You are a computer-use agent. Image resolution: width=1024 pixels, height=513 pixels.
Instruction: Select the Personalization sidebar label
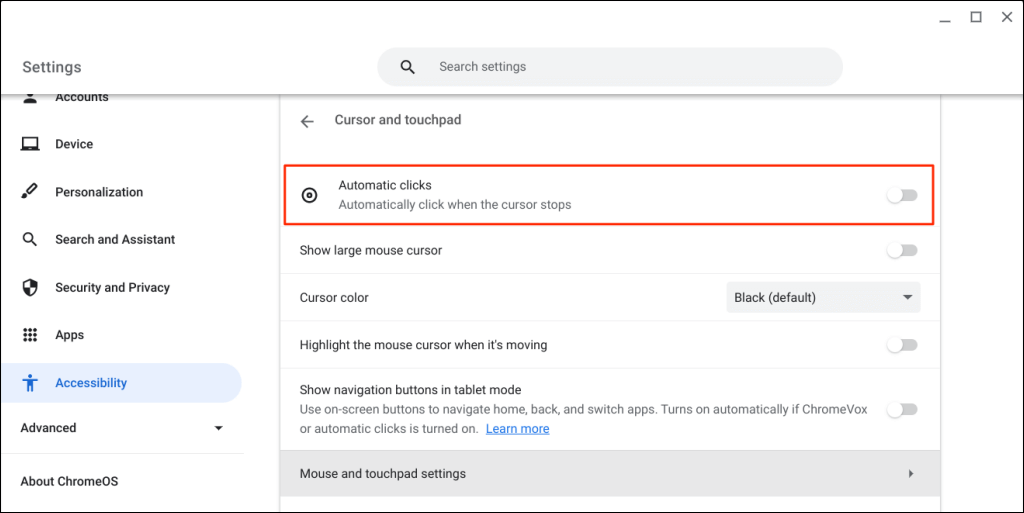[99, 192]
